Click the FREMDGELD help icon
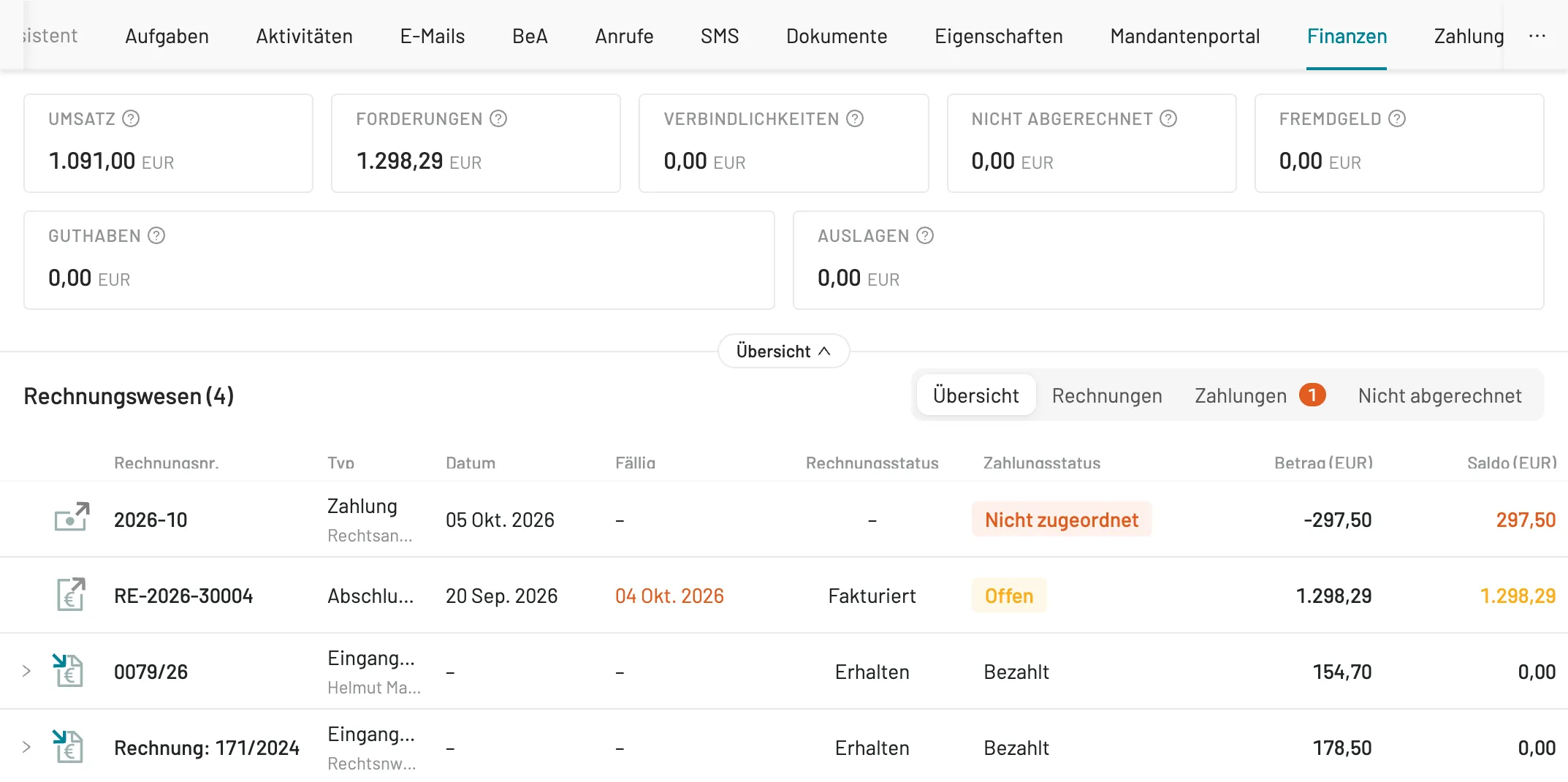Image resolution: width=1568 pixels, height=782 pixels. tap(1397, 118)
